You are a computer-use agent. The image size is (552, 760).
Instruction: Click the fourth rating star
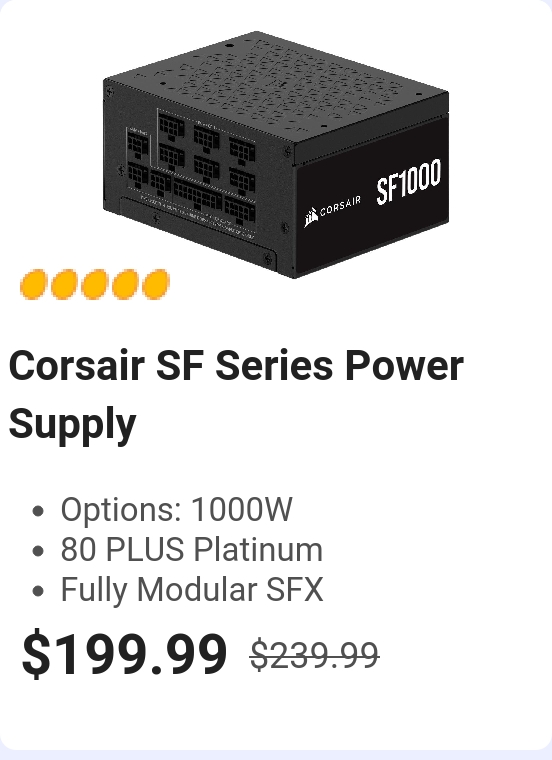[x=125, y=285]
